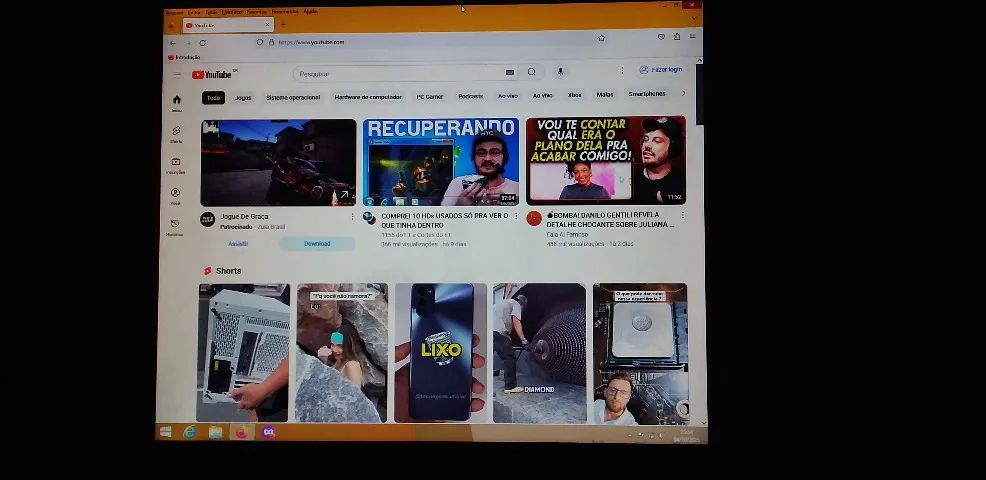986x480 pixels.
Task: Click the Download button on ad
Action: [317, 243]
